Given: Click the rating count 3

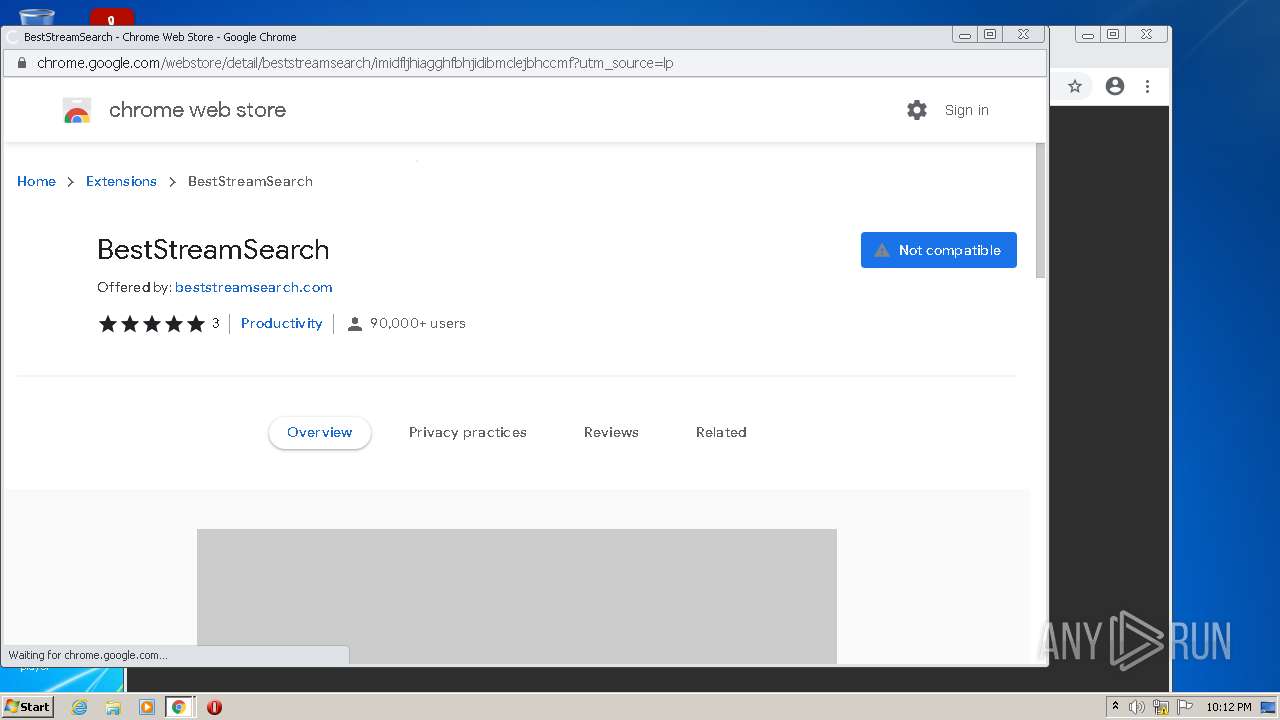Looking at the screenshot, I should (215, 323).
